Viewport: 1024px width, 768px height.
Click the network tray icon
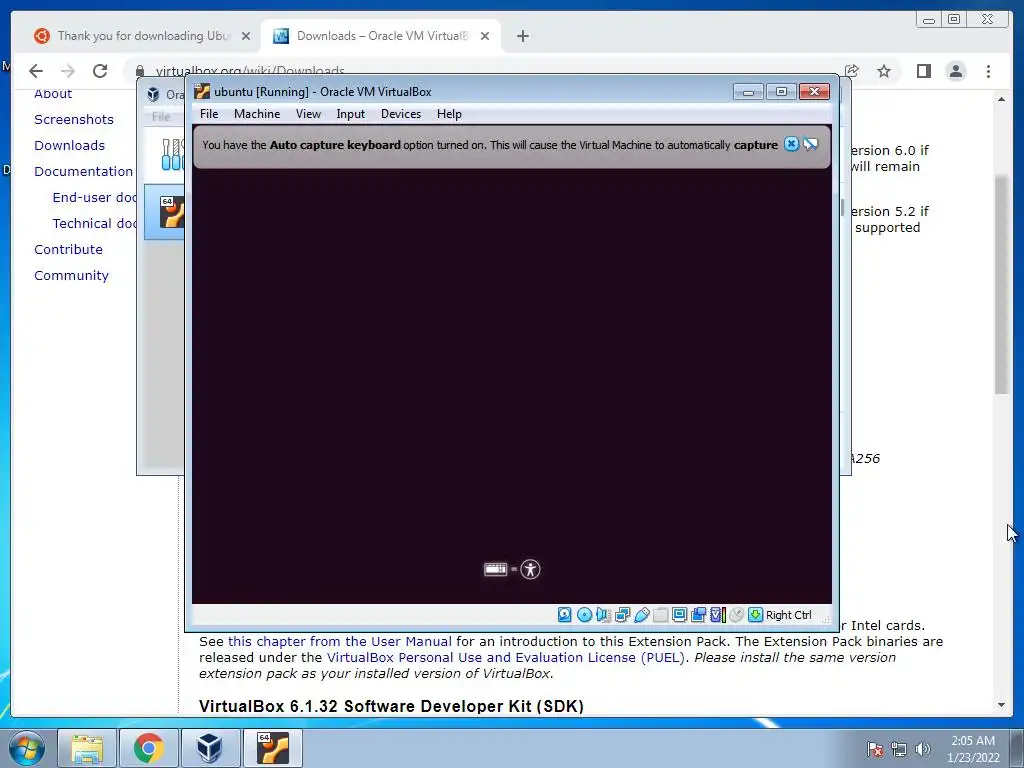(899, 749)
